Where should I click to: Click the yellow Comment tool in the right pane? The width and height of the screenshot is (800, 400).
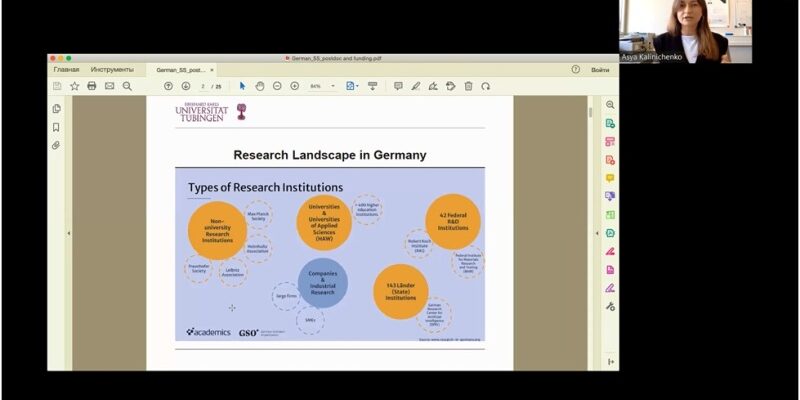click(610, 178)
